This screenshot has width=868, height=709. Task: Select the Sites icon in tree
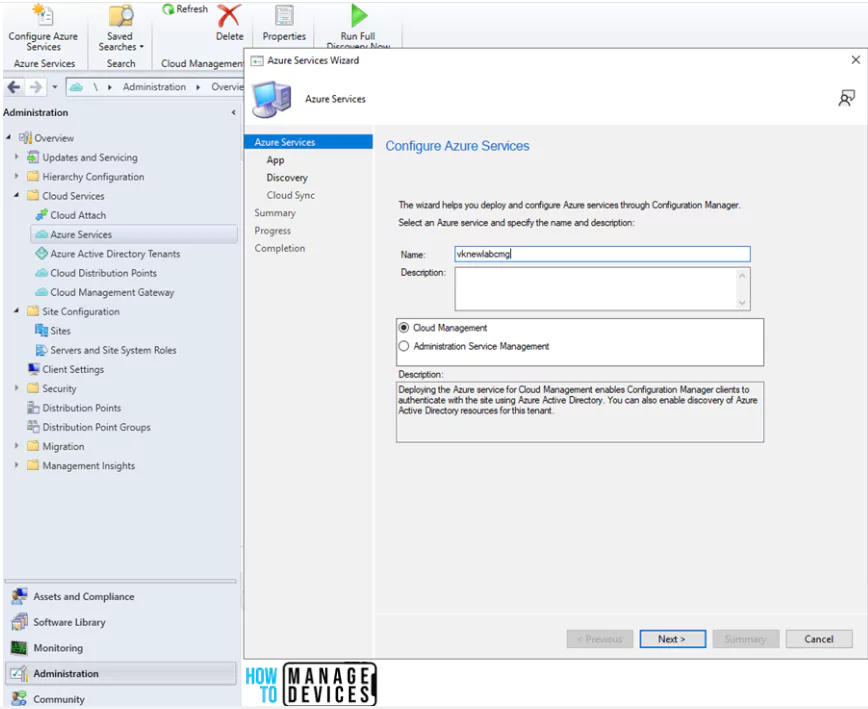click(x=42, y=330)
